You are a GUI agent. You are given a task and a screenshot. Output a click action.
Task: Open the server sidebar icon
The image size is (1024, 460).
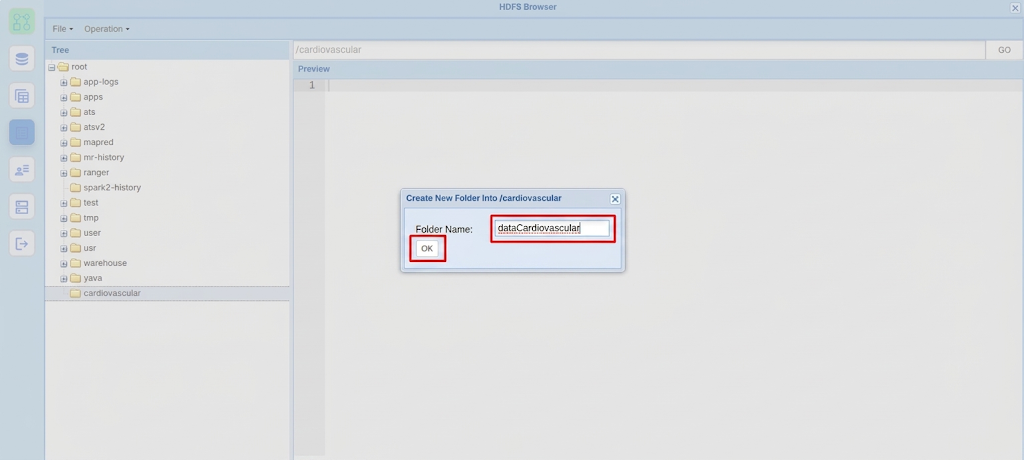(22, 207)
